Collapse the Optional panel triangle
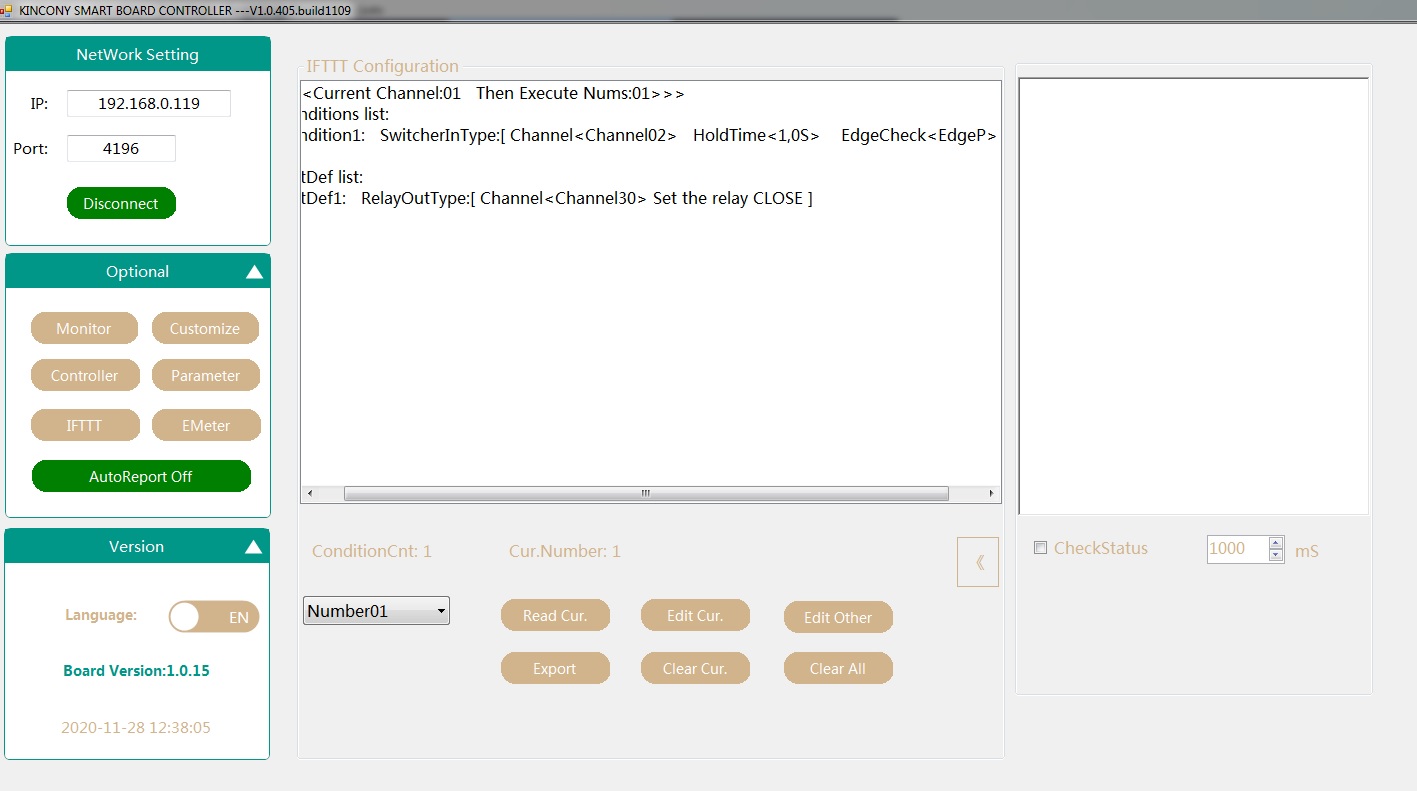This screenshot has height=791, width=1417. (254, 272)
